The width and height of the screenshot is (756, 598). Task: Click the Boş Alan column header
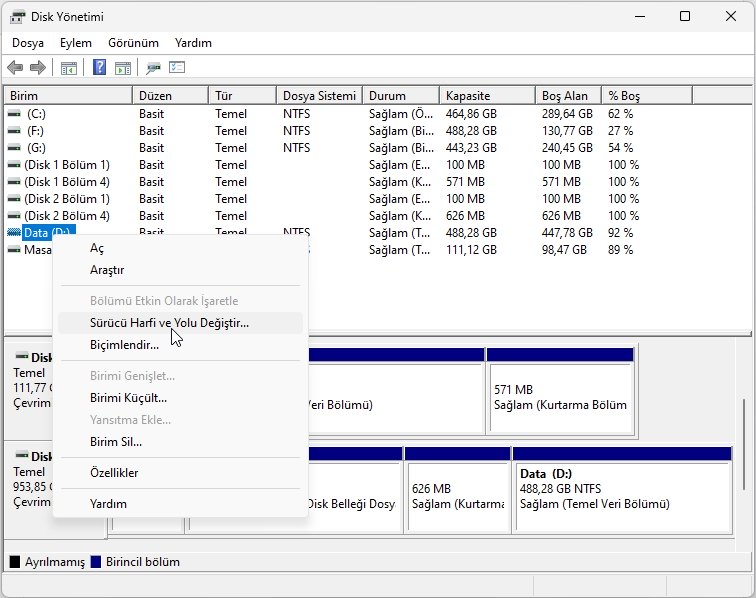point(564,95)
